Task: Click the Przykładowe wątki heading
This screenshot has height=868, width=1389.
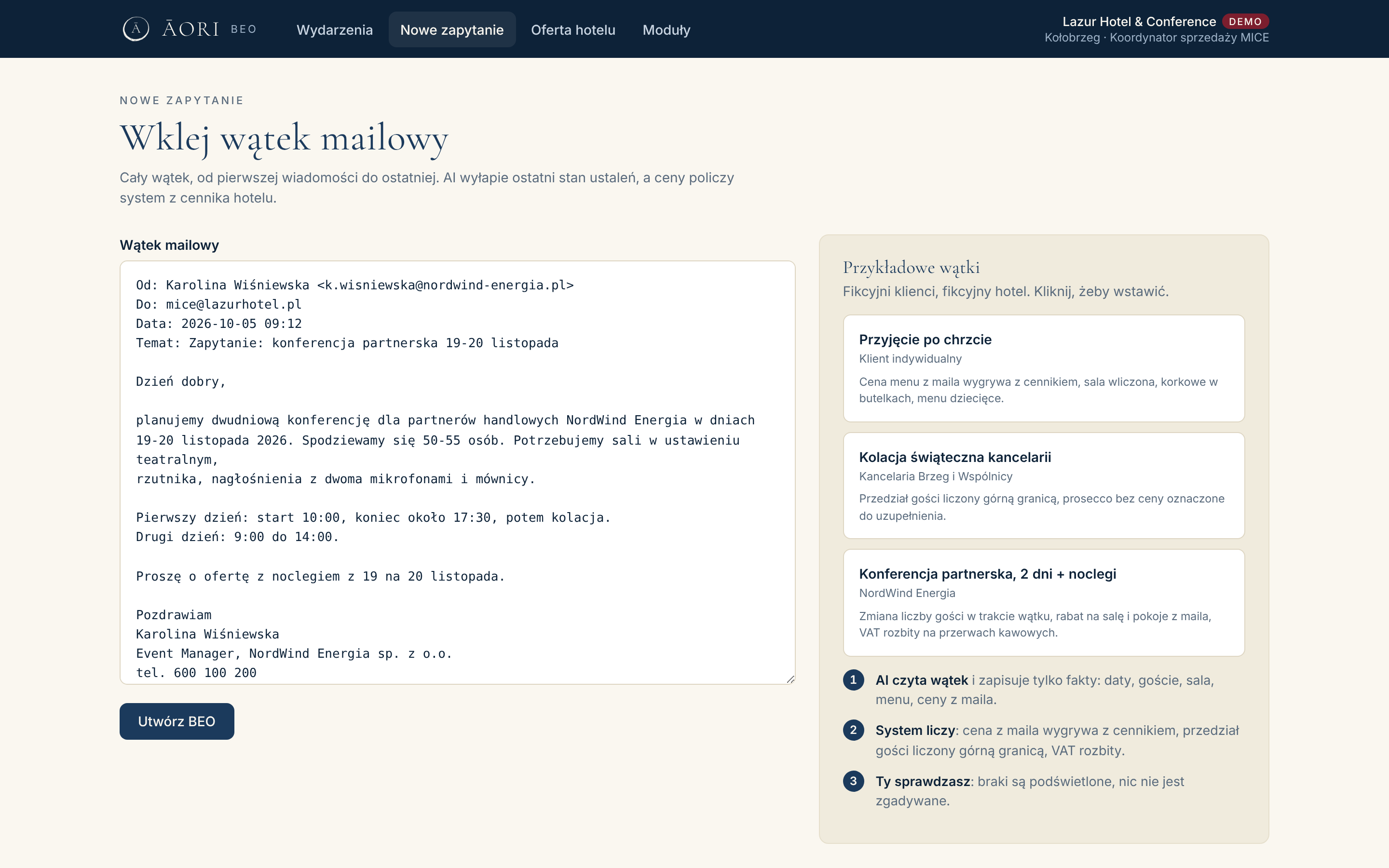Action: click(911, 268)
